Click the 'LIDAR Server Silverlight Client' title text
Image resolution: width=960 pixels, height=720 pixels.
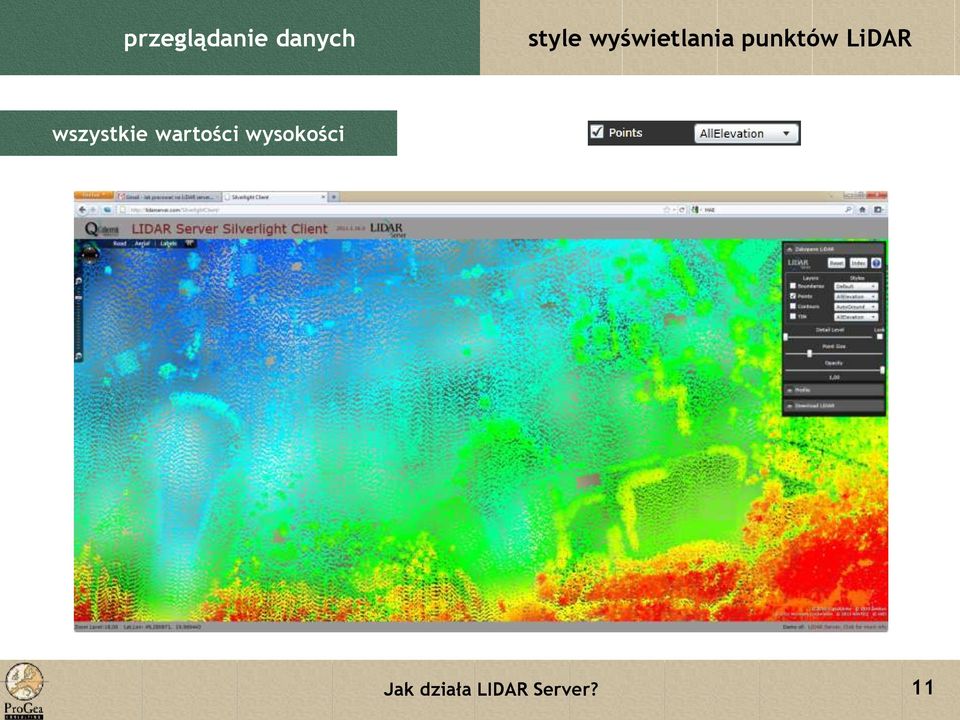[x=230, y=229]
